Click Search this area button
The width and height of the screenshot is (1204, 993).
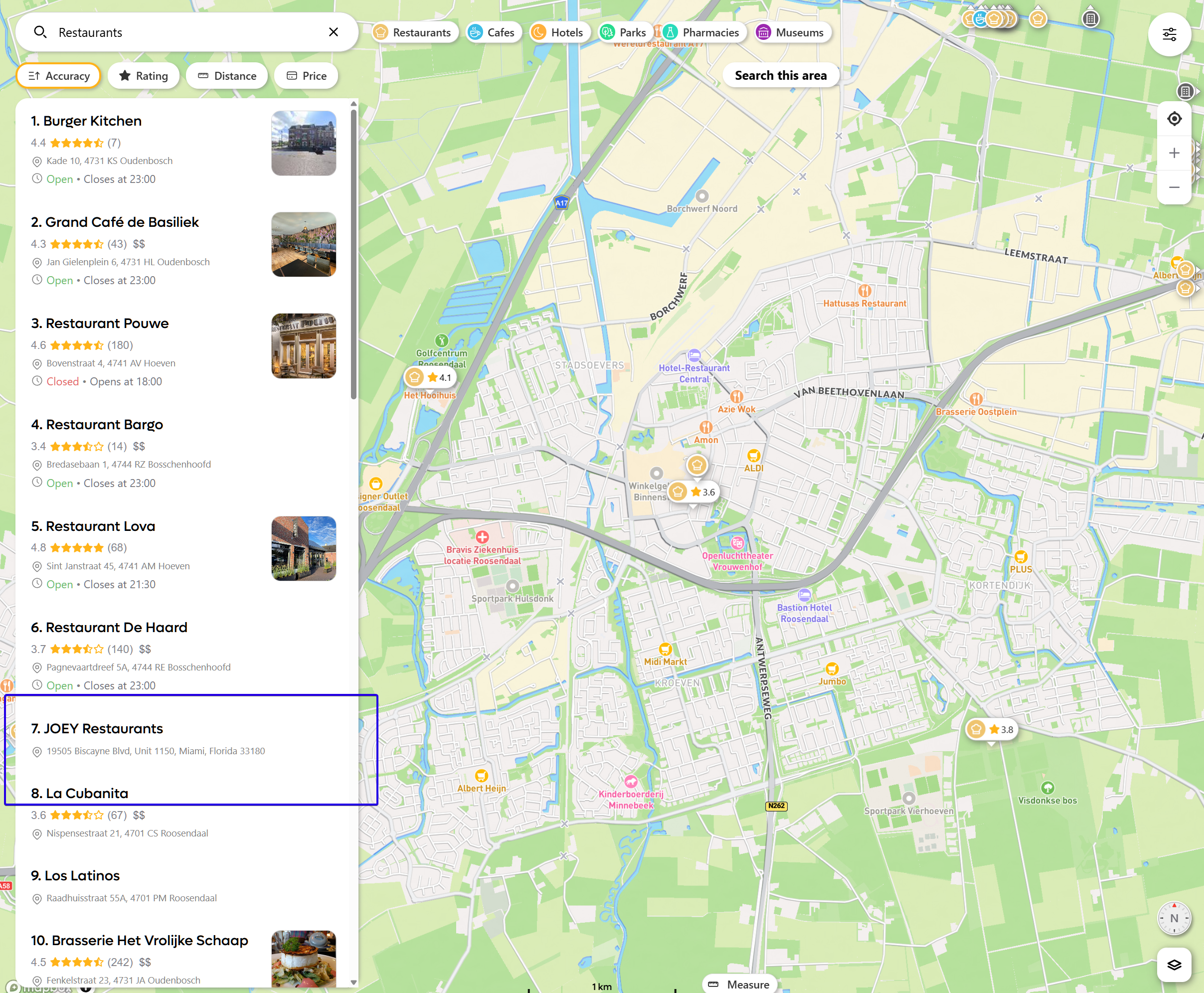(x=780, y=75)
